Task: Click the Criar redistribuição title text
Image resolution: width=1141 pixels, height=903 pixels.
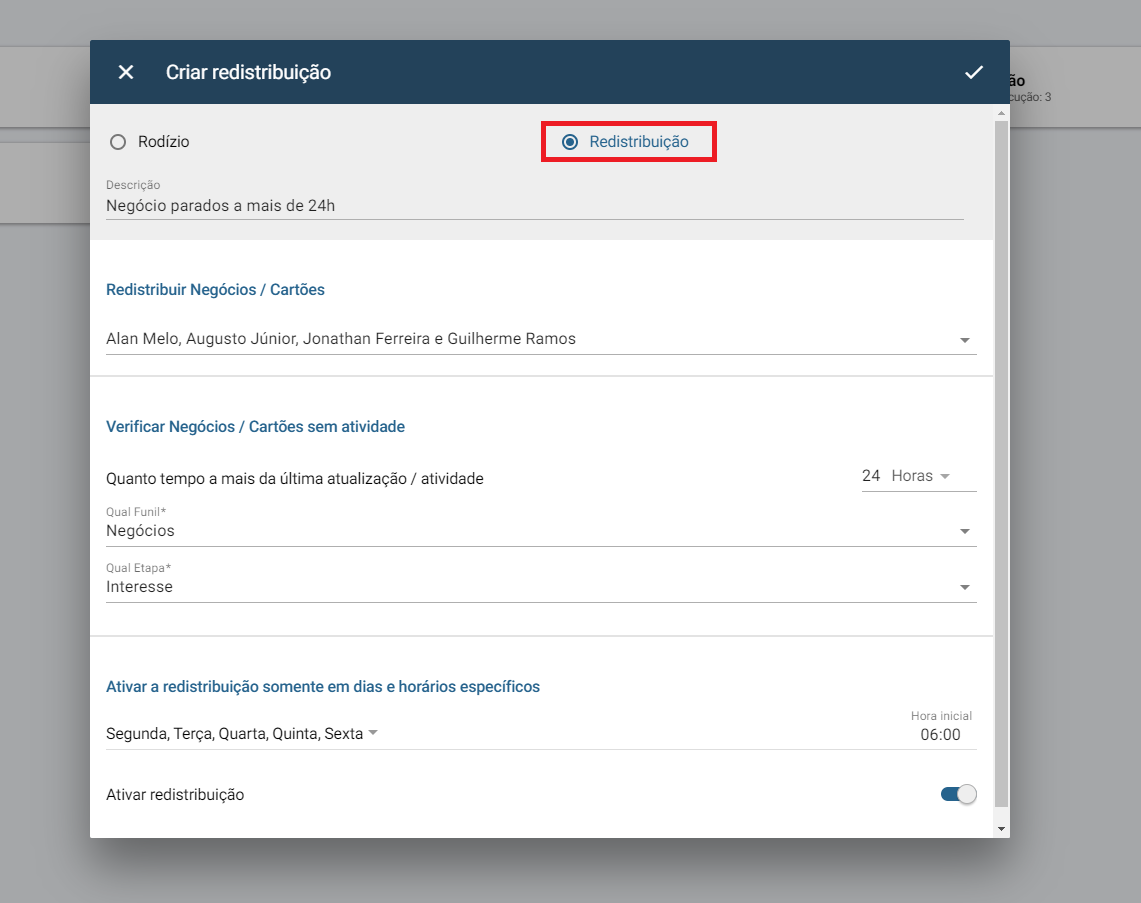Action: click(x=248, y=72)
